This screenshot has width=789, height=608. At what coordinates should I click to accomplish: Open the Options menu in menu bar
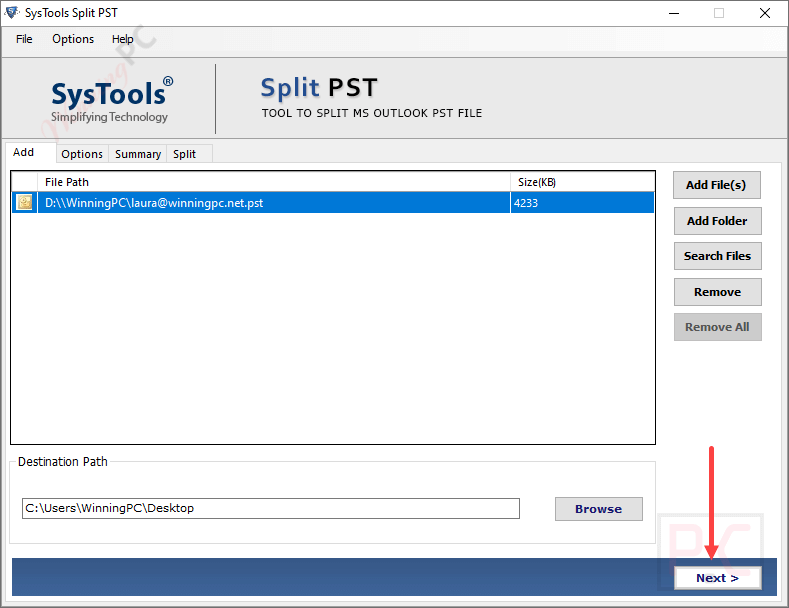[x=73, y=39]
